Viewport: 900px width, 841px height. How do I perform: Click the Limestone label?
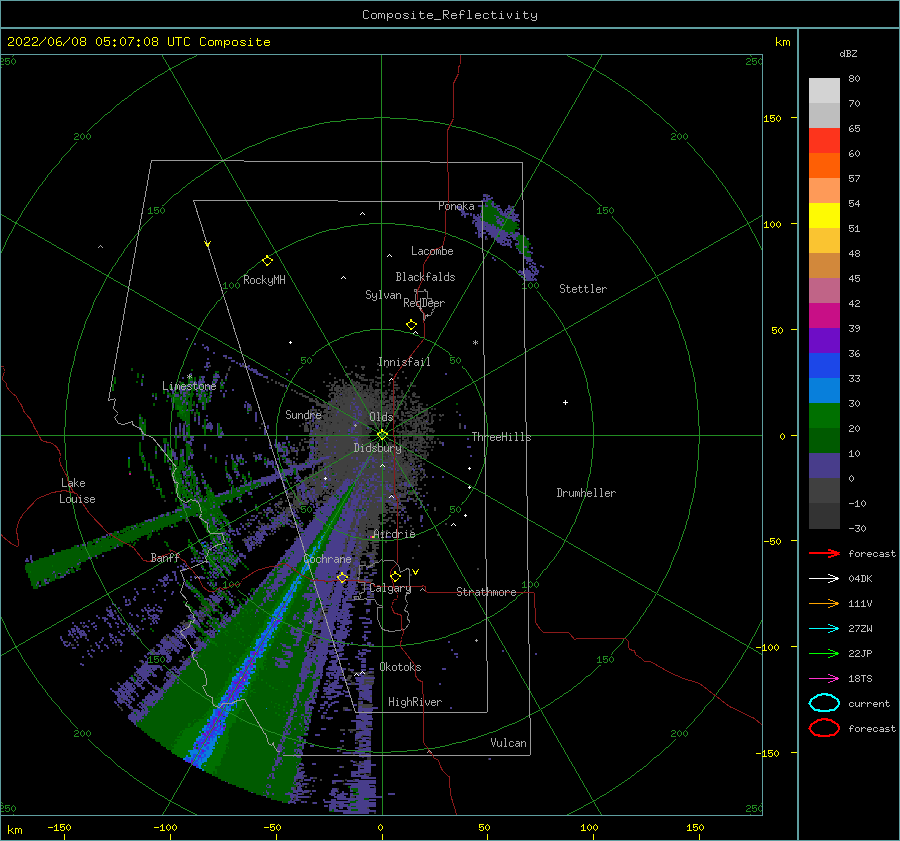(189, 386)
